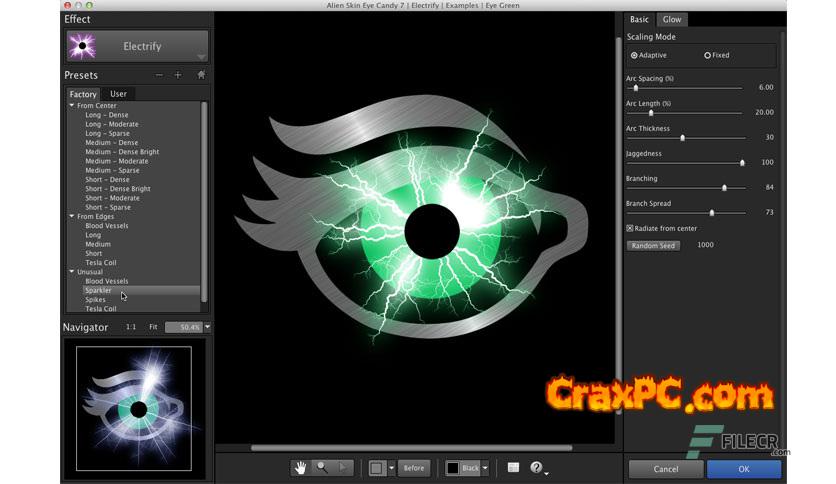The height and width of the screenshot is (484, 836).
Task: Select the Fixed scaling mode
Action: (708, 56)
